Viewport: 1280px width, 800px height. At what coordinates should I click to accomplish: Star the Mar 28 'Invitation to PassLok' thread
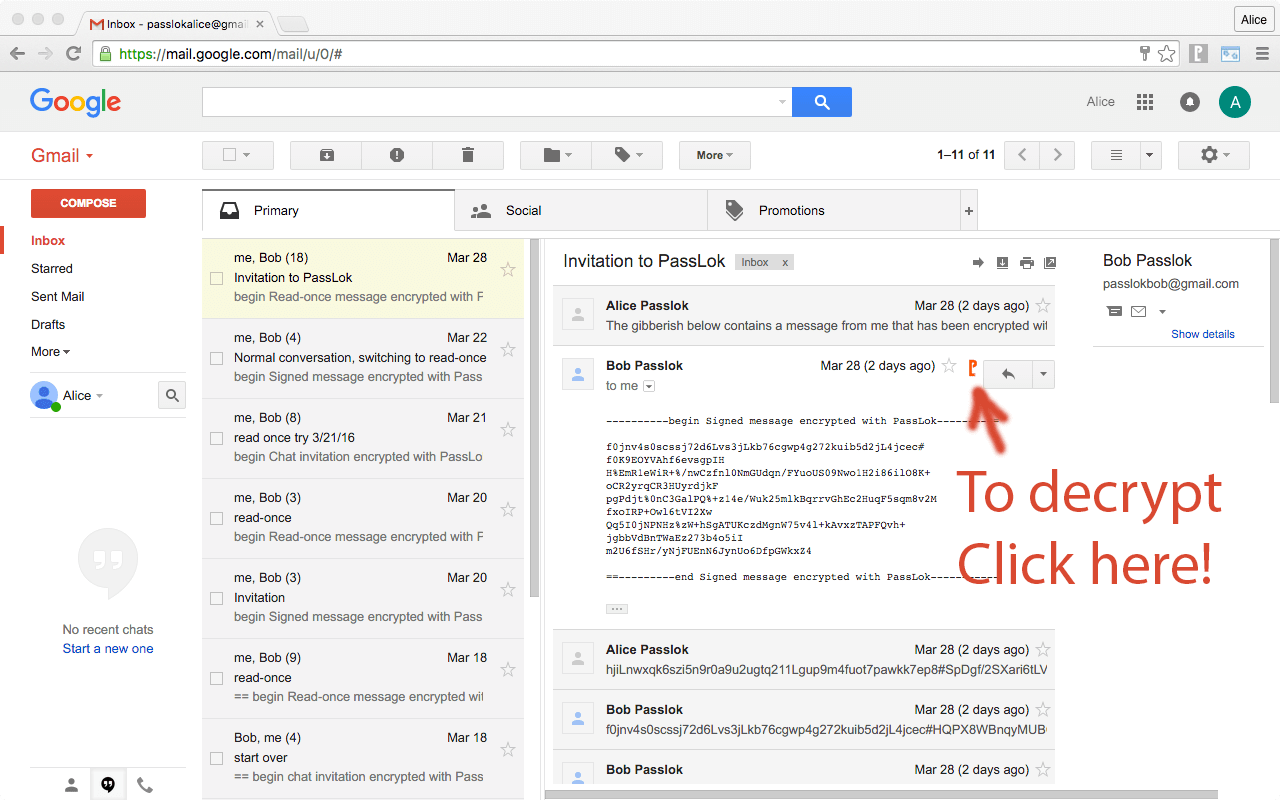click(x=508, y=269)
